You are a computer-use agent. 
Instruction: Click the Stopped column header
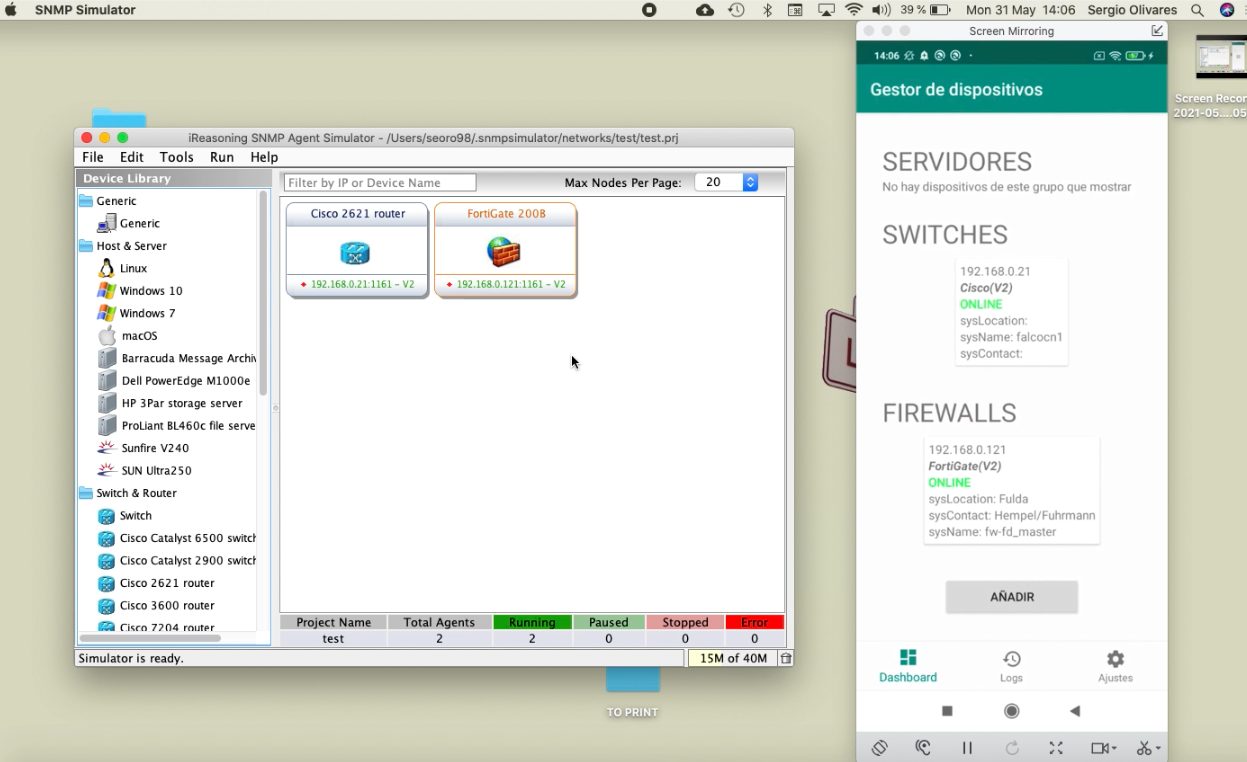(x=685, y=622)
